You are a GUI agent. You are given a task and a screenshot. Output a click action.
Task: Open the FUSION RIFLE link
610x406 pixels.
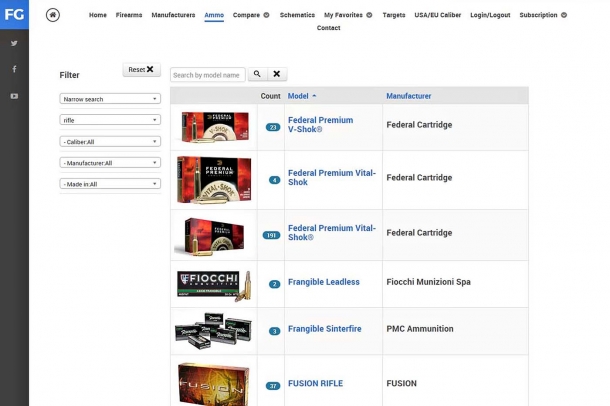click(316, 383)
